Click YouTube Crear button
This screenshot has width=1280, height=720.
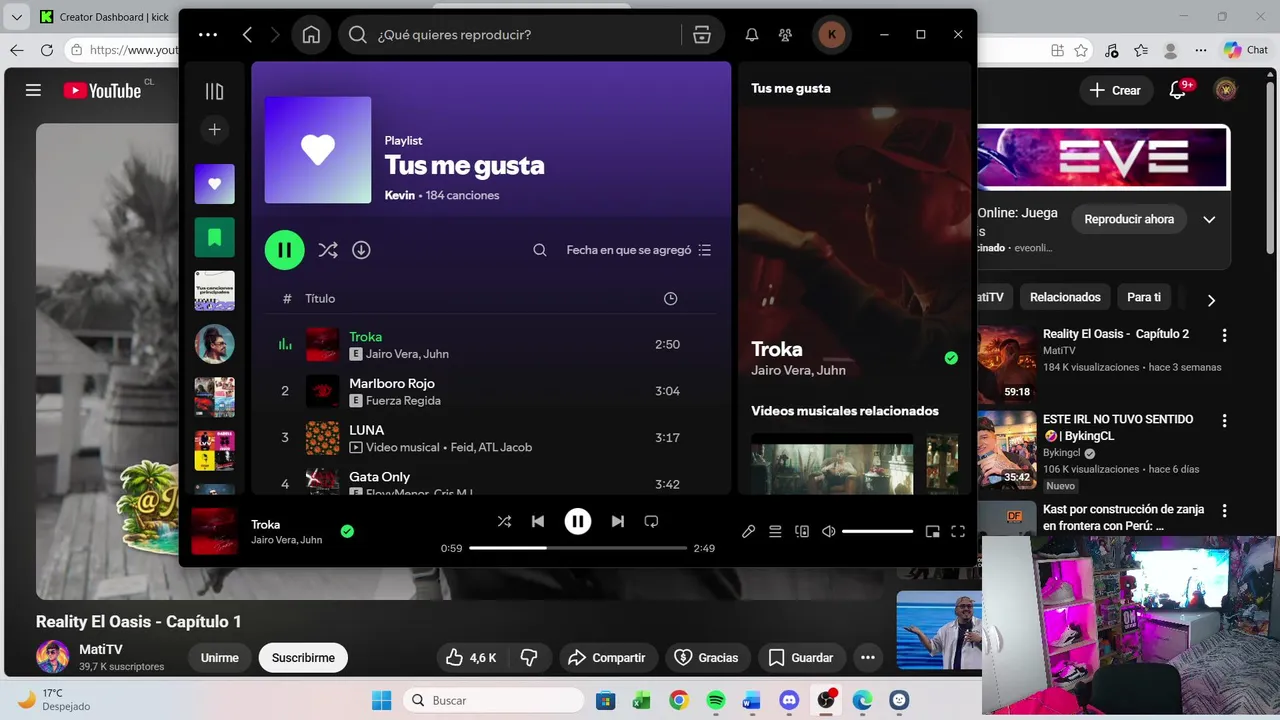point(1116,90)
